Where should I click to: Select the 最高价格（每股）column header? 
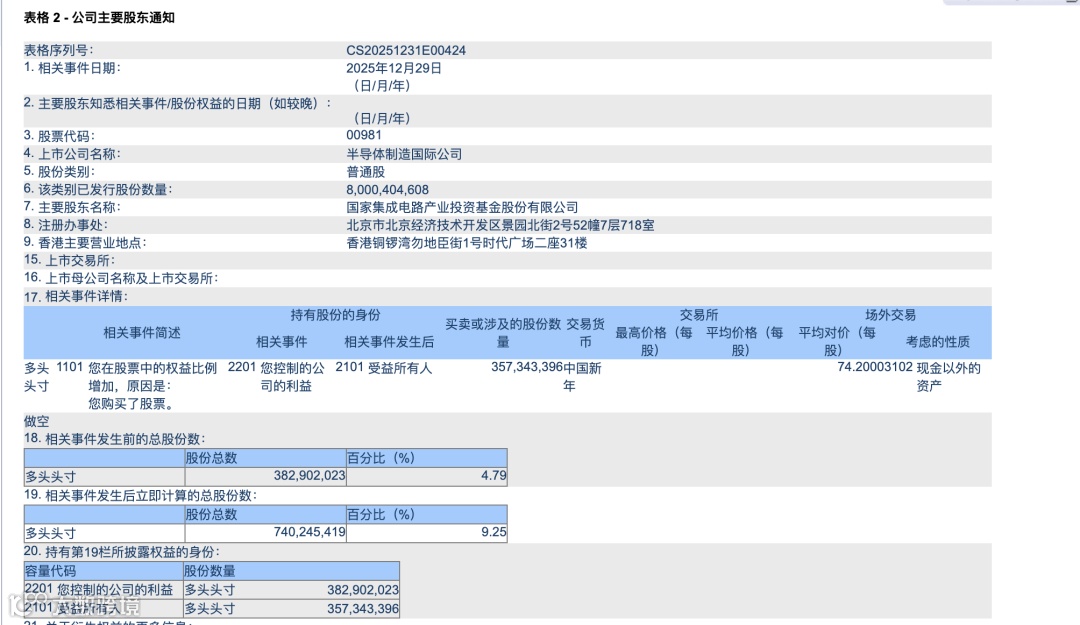point(654,341)
